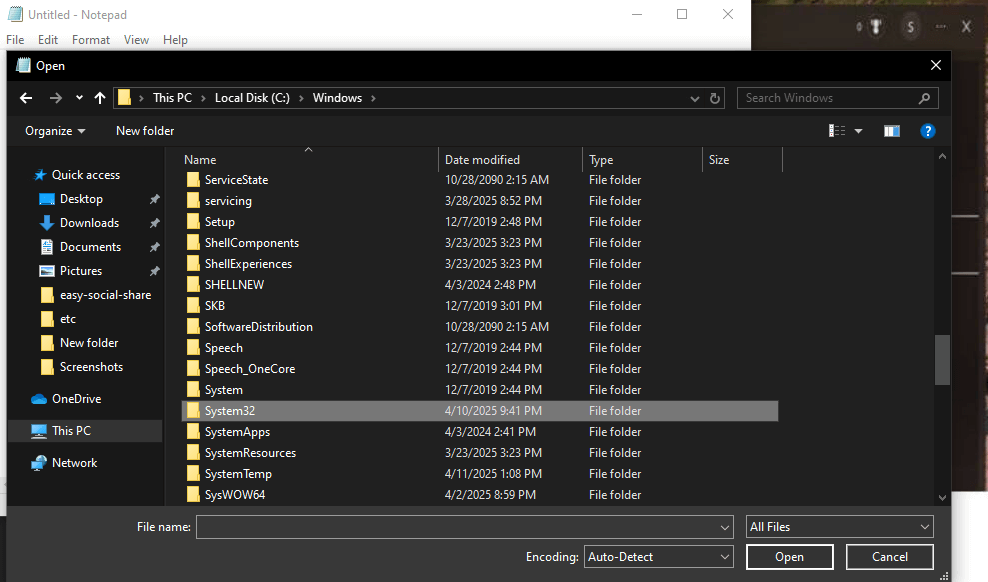Select SysWOW64 folder
988x582 pixels.
[234, 494]
